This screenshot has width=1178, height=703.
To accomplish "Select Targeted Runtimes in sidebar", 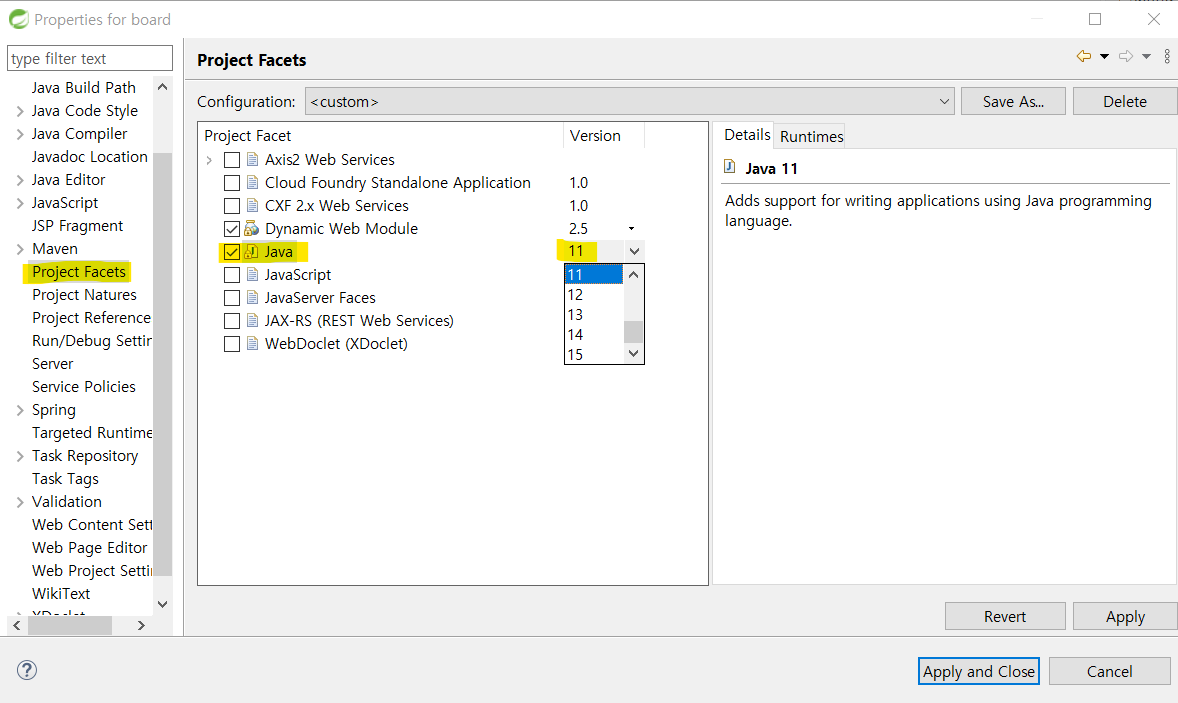I will [92, 433].
